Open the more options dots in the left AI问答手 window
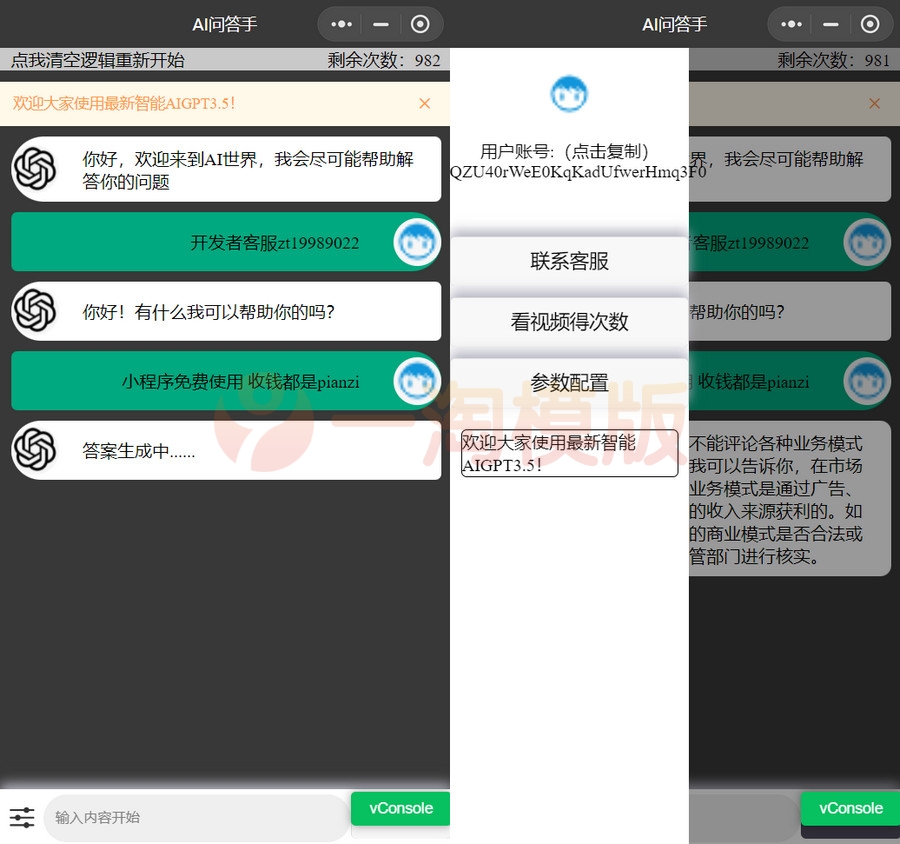The width and height of the screenshot is (900, 844). coord(342,24)
